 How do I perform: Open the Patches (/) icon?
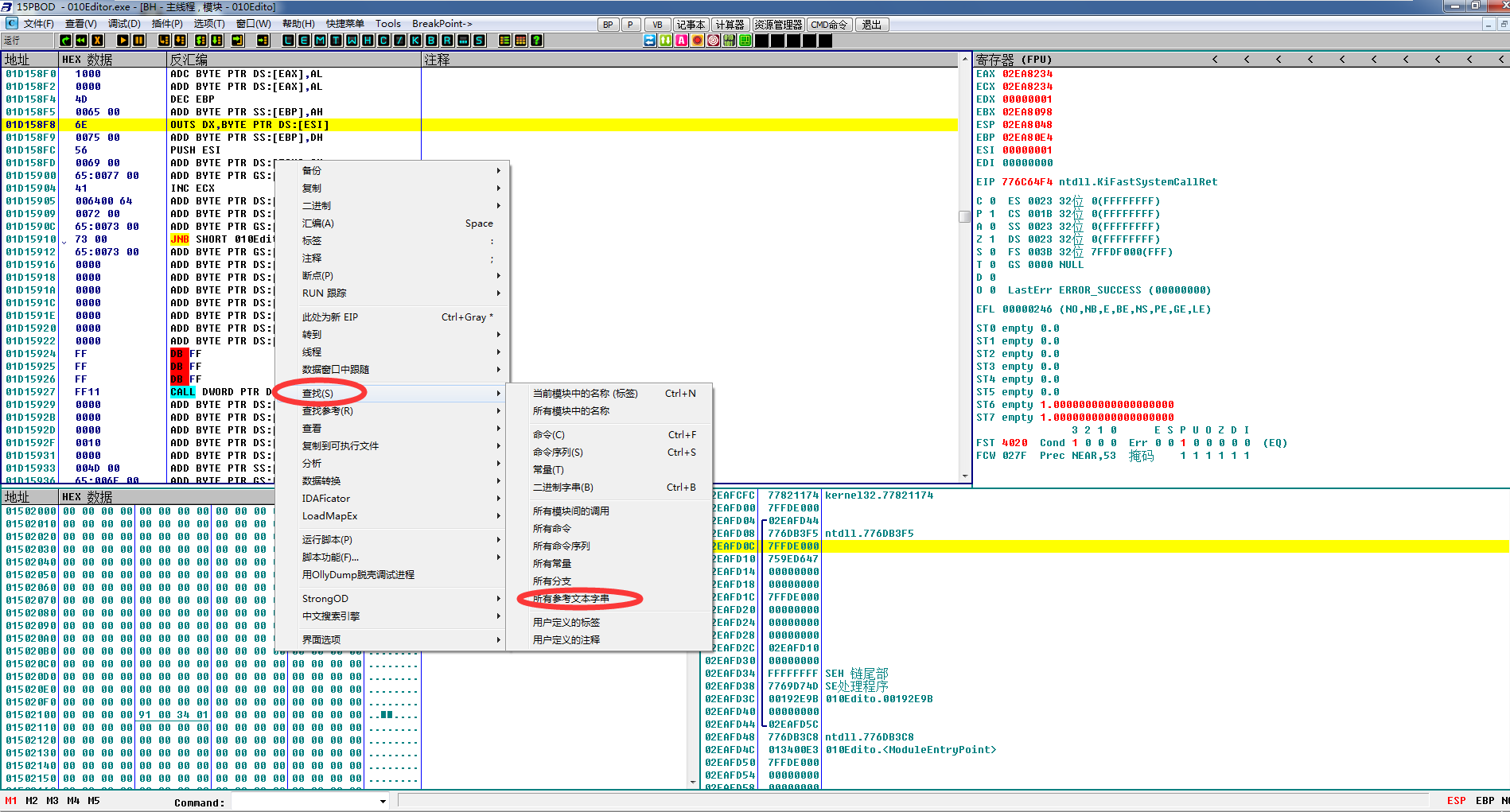tap(399, 40)
